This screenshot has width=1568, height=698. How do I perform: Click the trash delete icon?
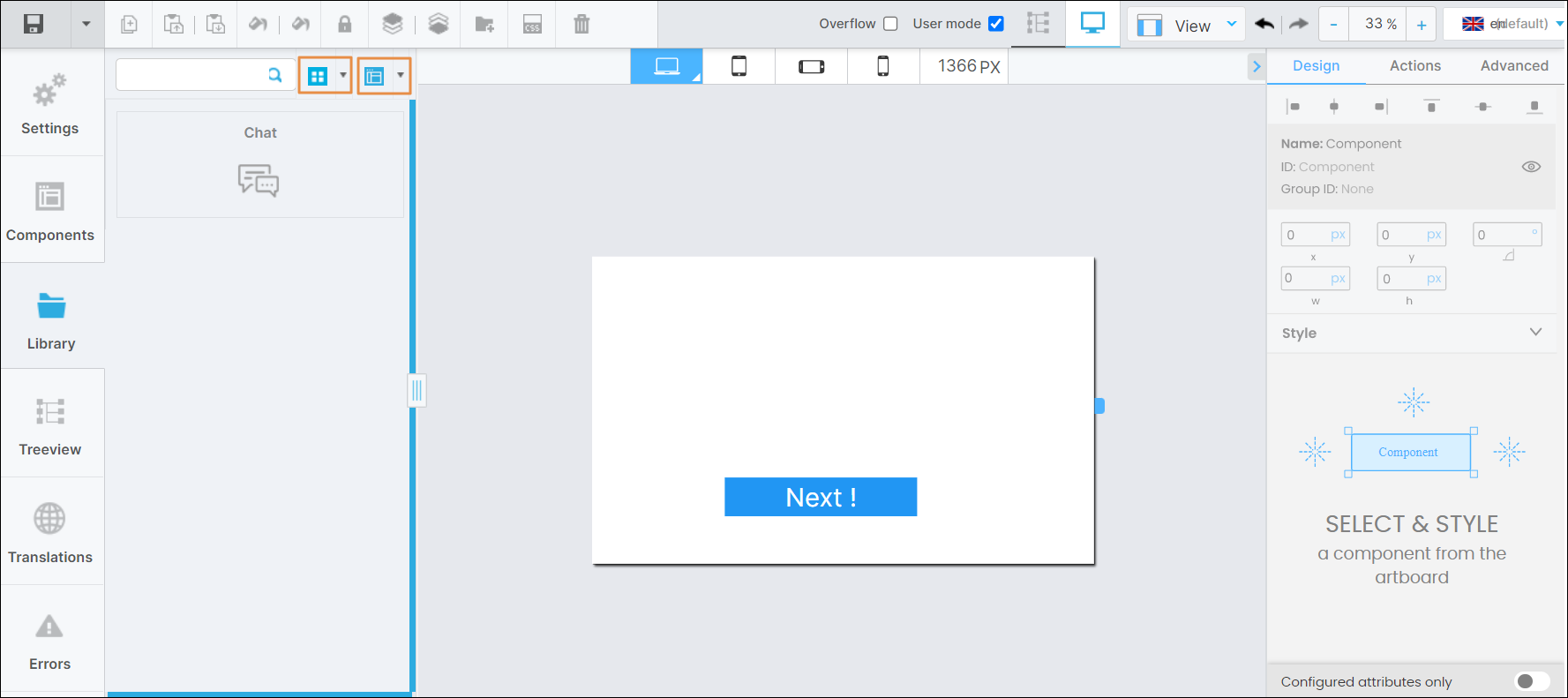581,24
